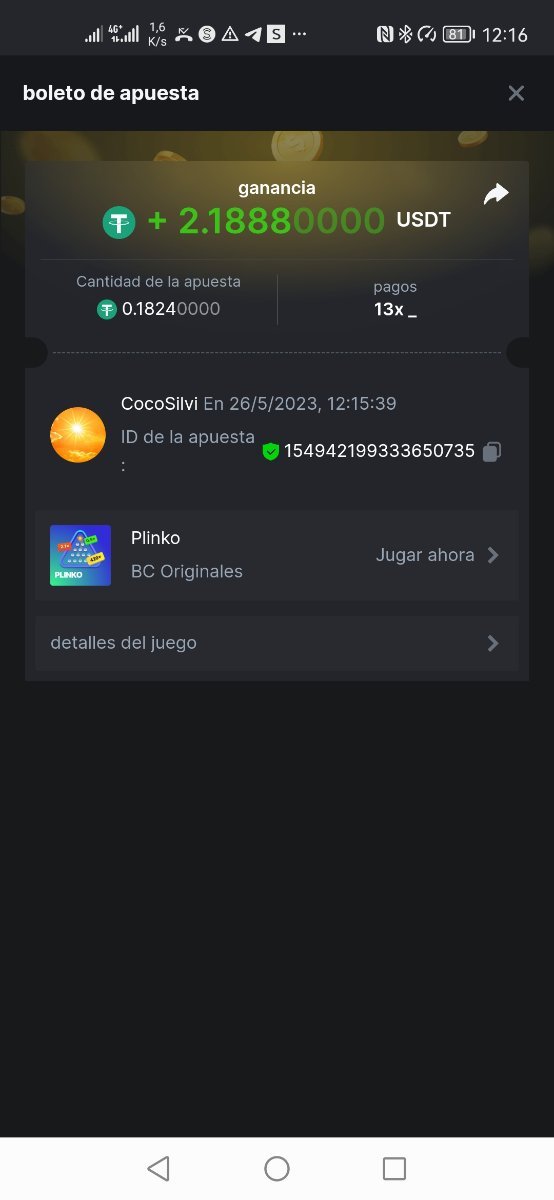The height and width of the screenshot is (1200, 554).
Task: Tap the share arrow icon
Action: point(496,194)
